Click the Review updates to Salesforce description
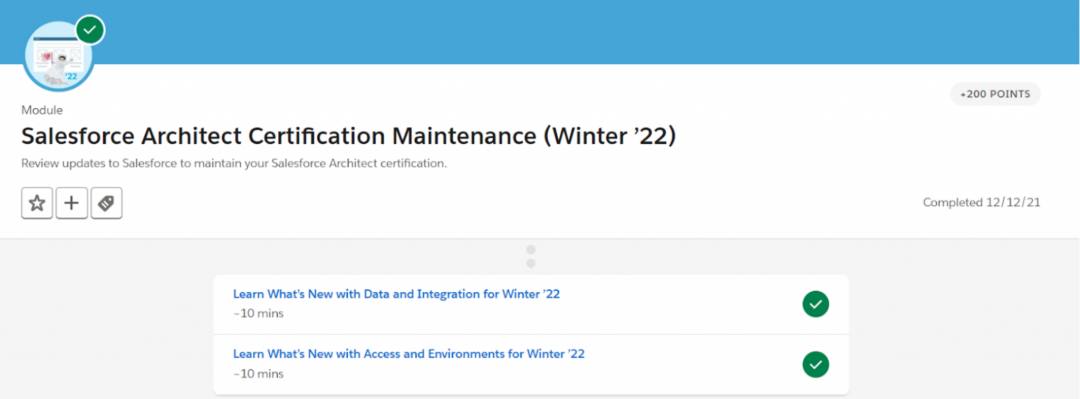The width and height of the screenshot is (1080, 399). pos(235,165)
